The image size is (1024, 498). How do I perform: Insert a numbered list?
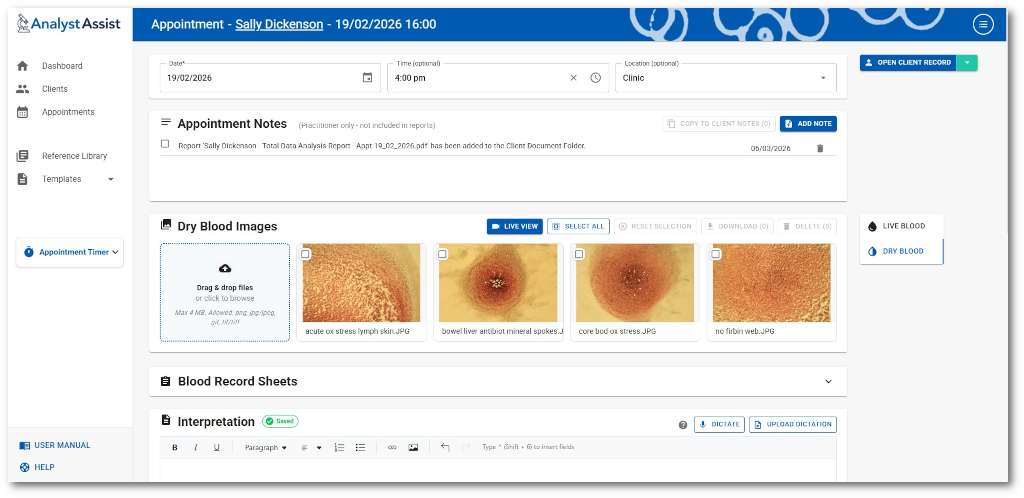pos(339,448)
